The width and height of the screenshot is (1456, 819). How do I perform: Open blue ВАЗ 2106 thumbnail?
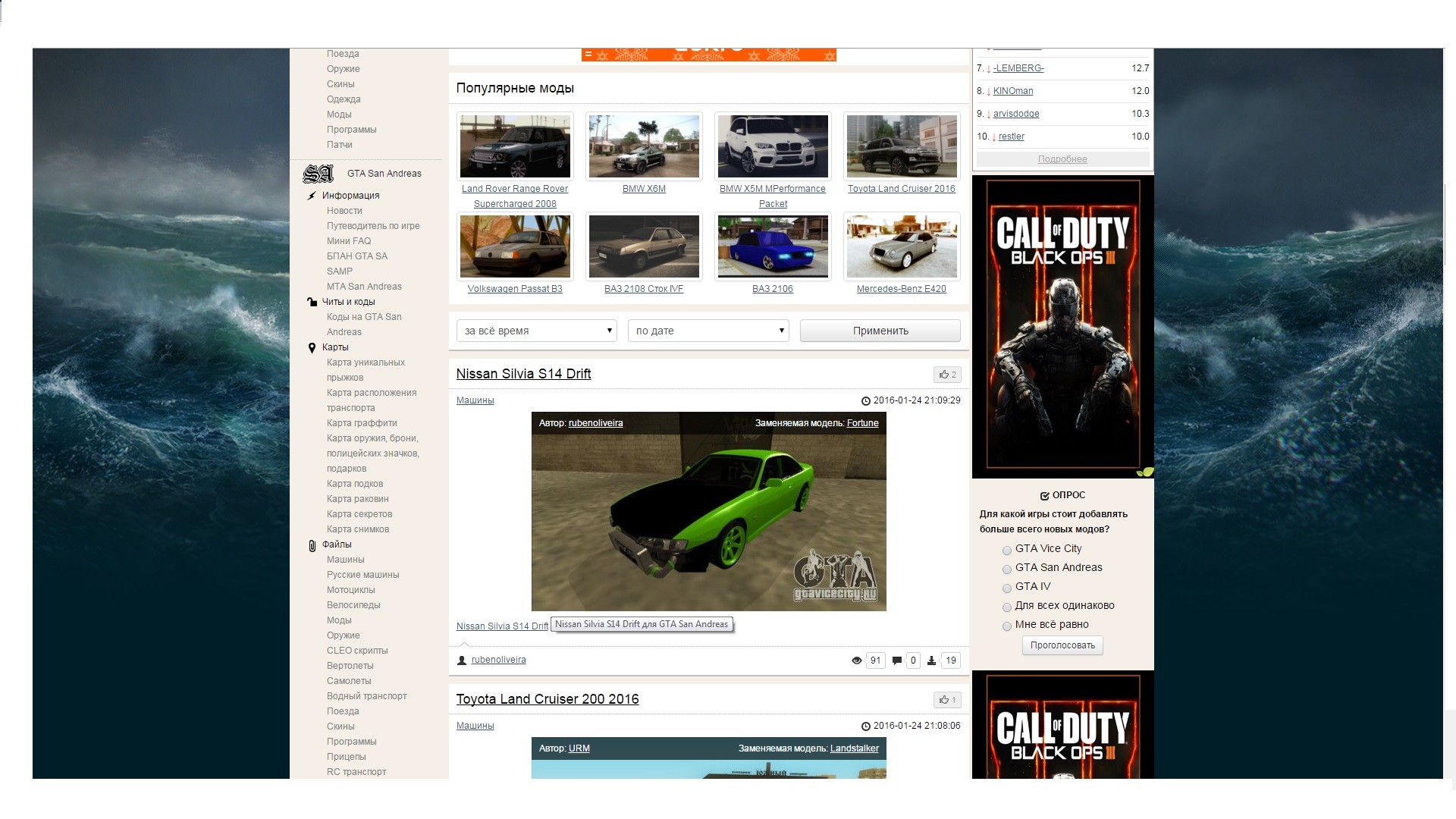click(773, 246)
